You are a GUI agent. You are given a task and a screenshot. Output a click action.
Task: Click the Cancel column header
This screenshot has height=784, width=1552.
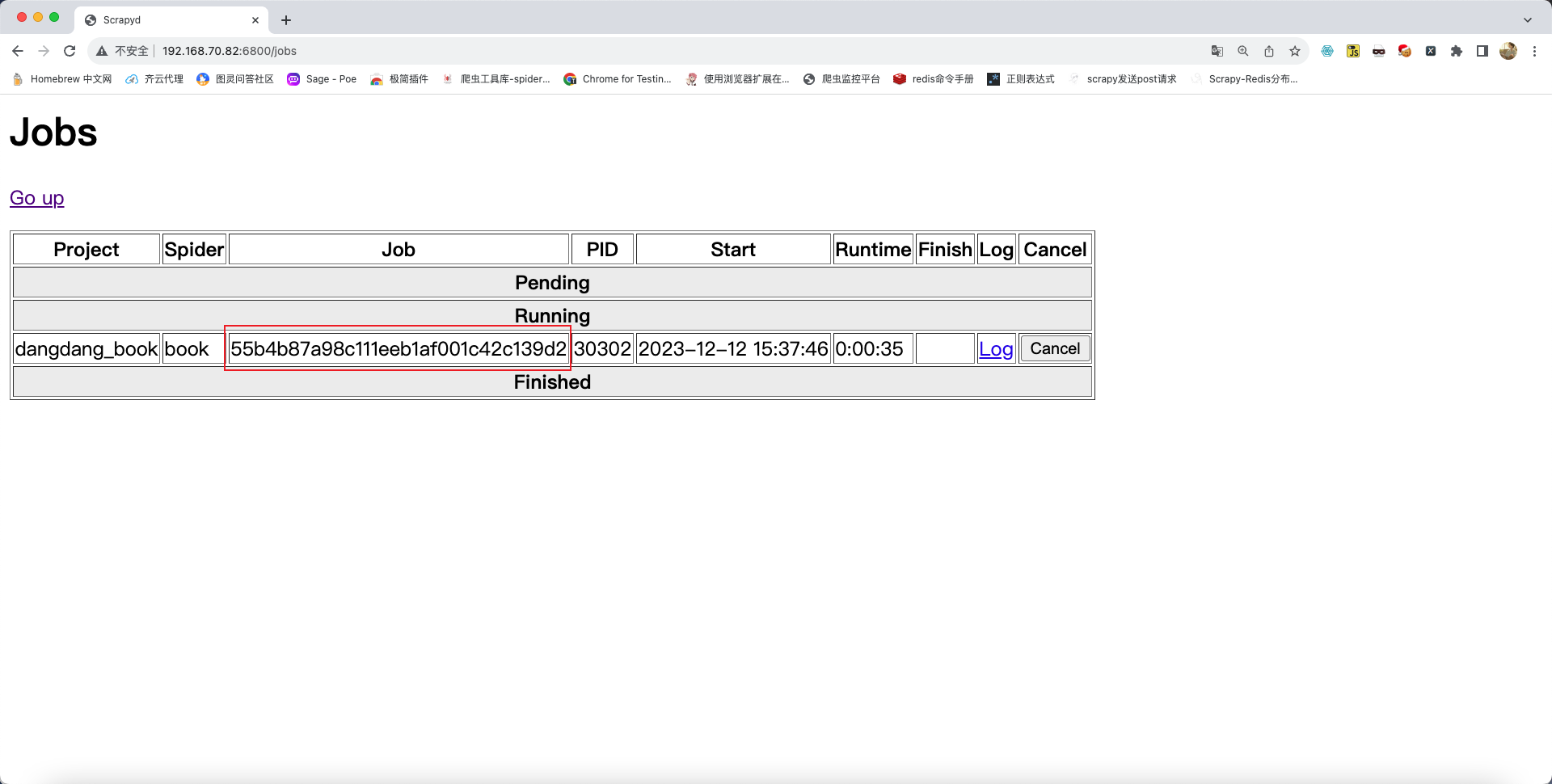1055,250
